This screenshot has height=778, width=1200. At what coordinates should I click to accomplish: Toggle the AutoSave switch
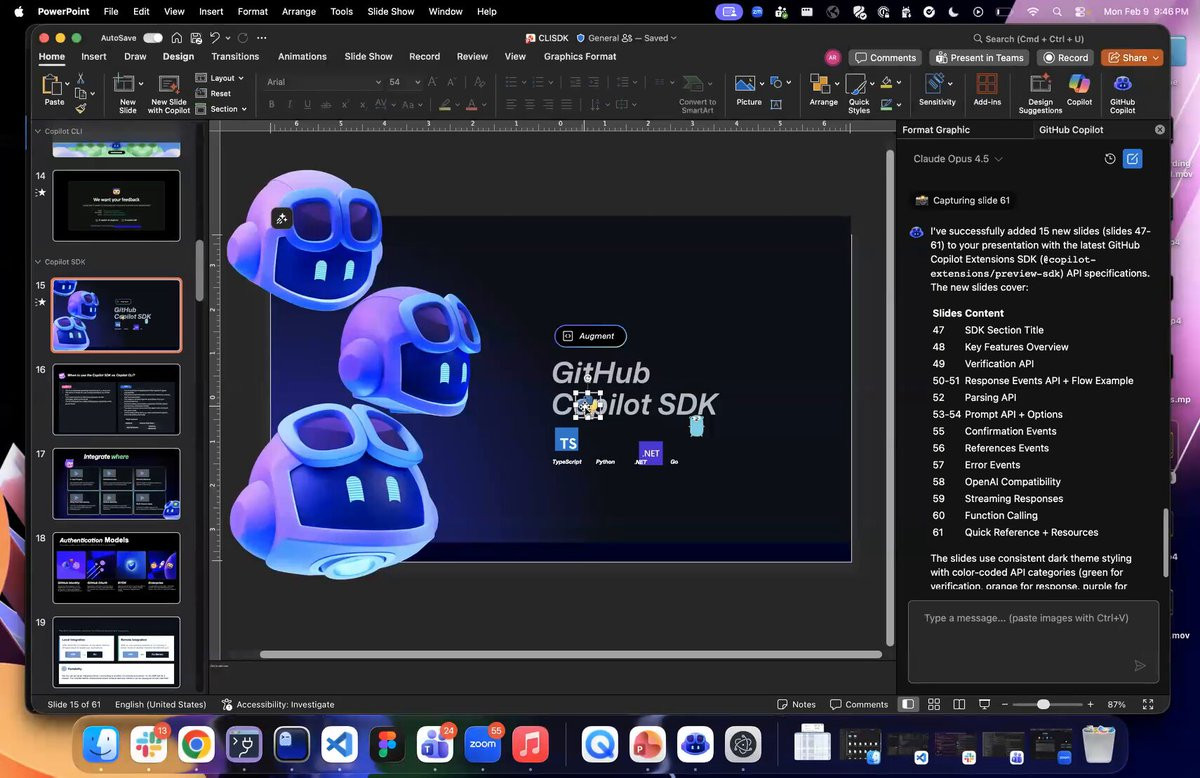152,38
